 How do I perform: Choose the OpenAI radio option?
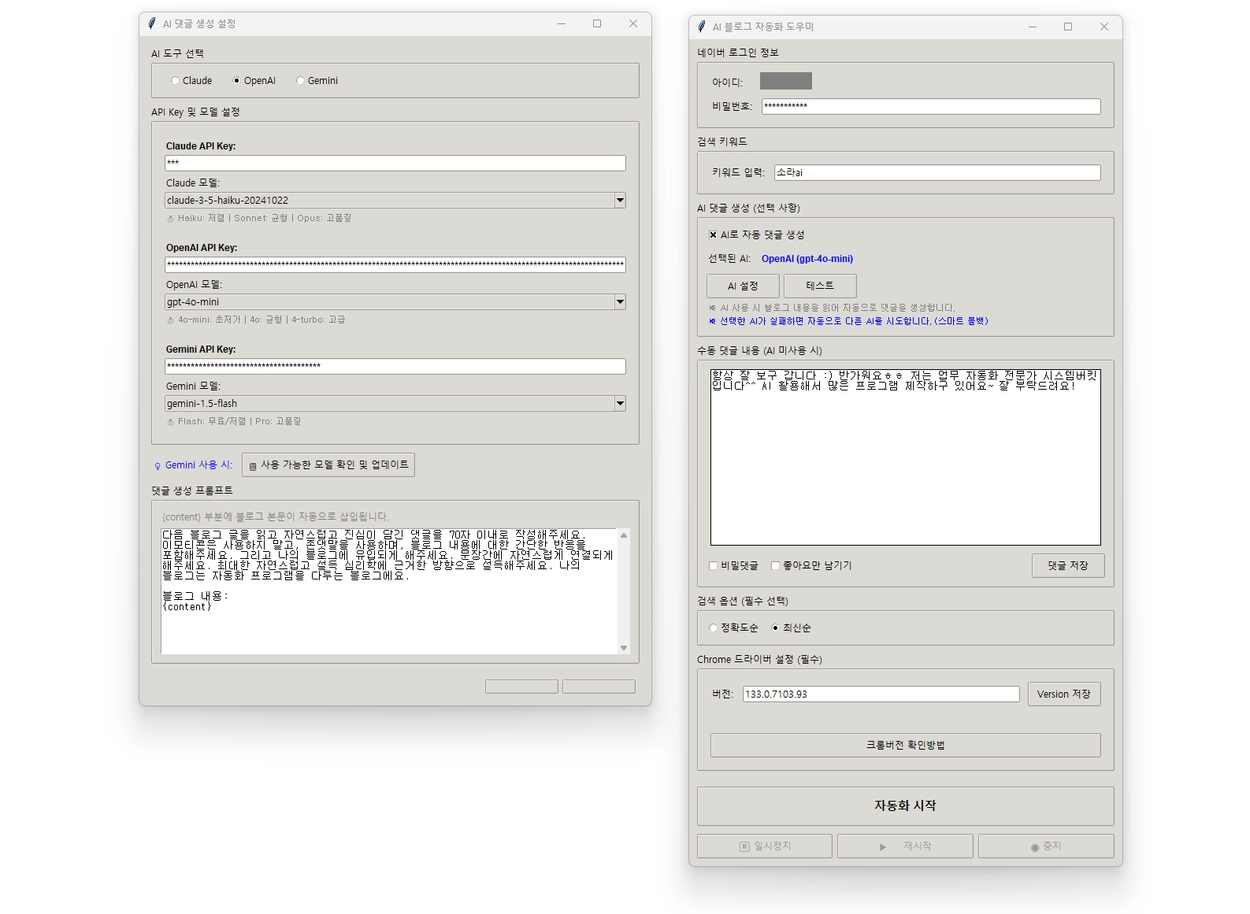click(237, 81)
